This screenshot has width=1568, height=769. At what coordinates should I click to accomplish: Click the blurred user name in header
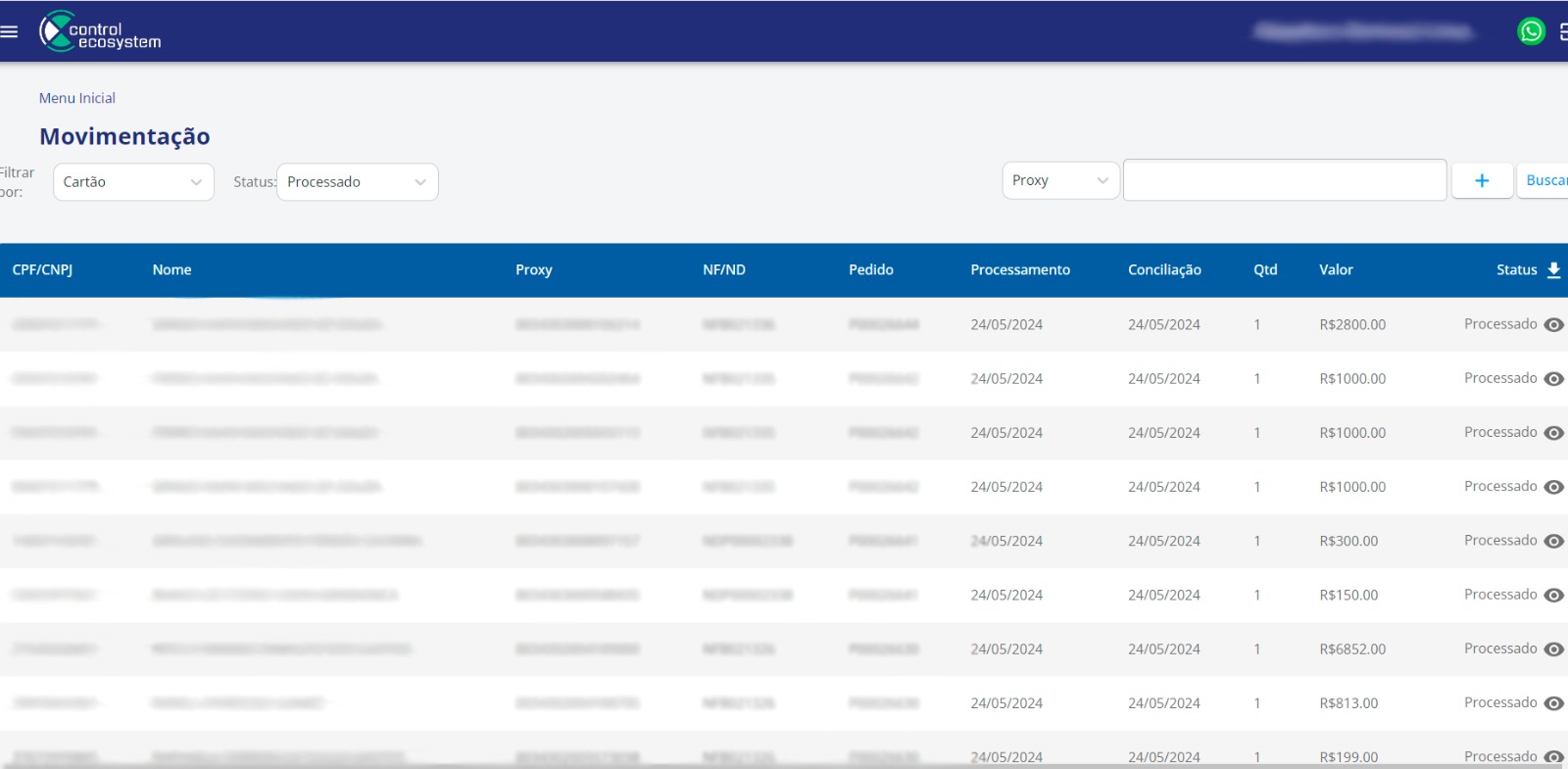[x=1364, y=31]
